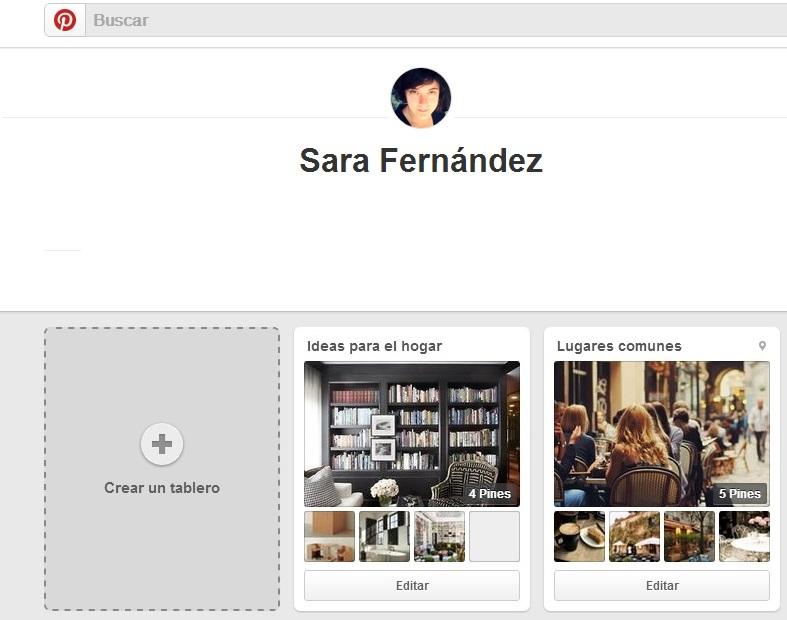Screen dimensions: 787x620
Task: Open the "Ideas para el hogar" board title
Action: (x=374, y=346)
